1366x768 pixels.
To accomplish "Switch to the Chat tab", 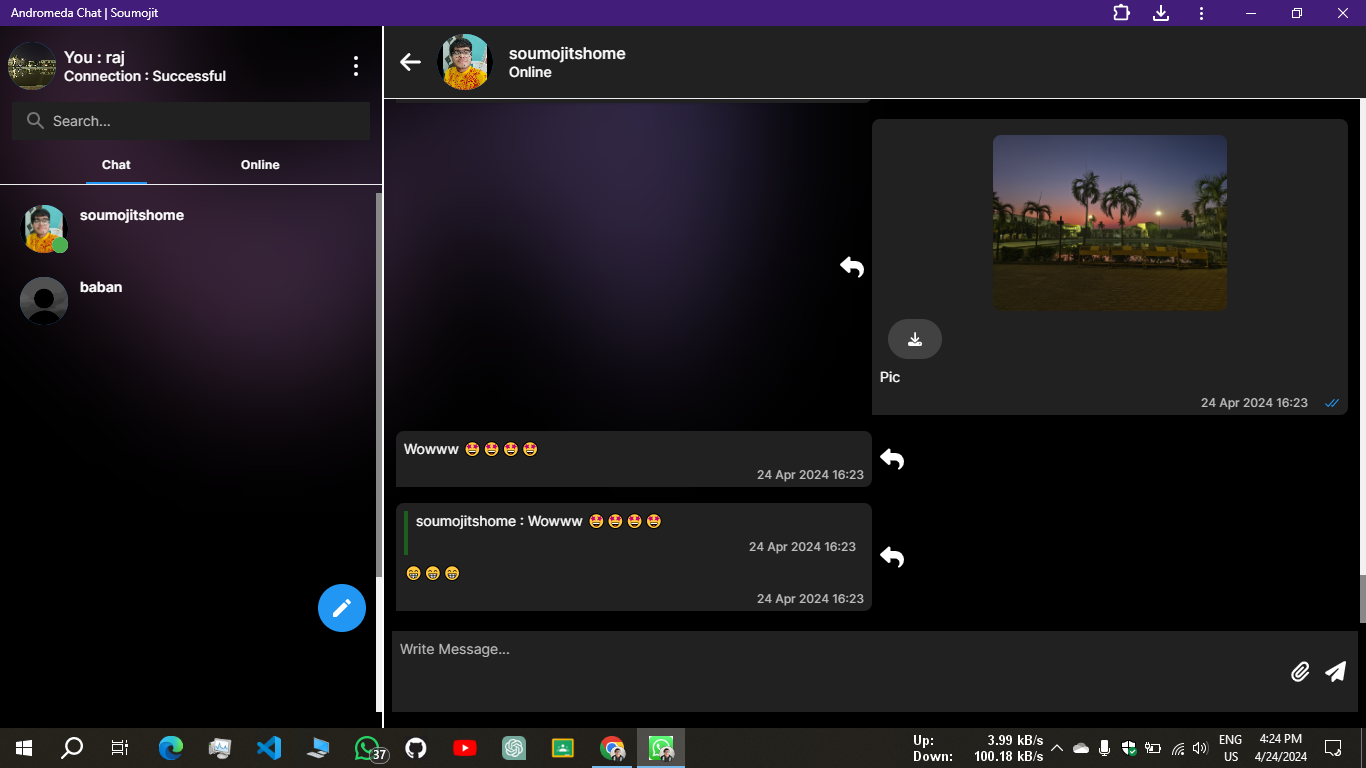I will coord(116,165).
